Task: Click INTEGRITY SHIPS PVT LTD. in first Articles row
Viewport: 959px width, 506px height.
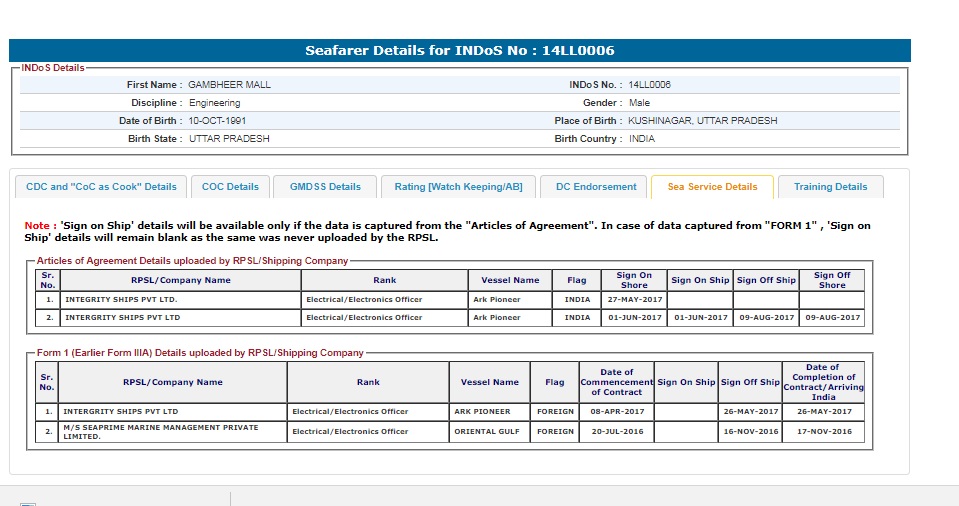Action: [x=121, y=299]
